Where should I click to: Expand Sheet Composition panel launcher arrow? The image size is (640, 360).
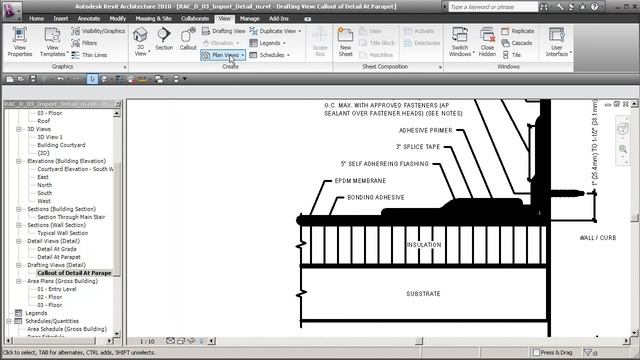[440, 67]
